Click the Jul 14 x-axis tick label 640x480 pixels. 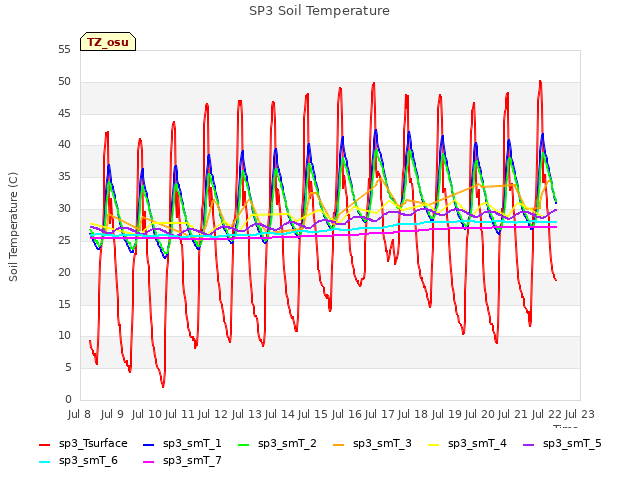coord(280,414)
